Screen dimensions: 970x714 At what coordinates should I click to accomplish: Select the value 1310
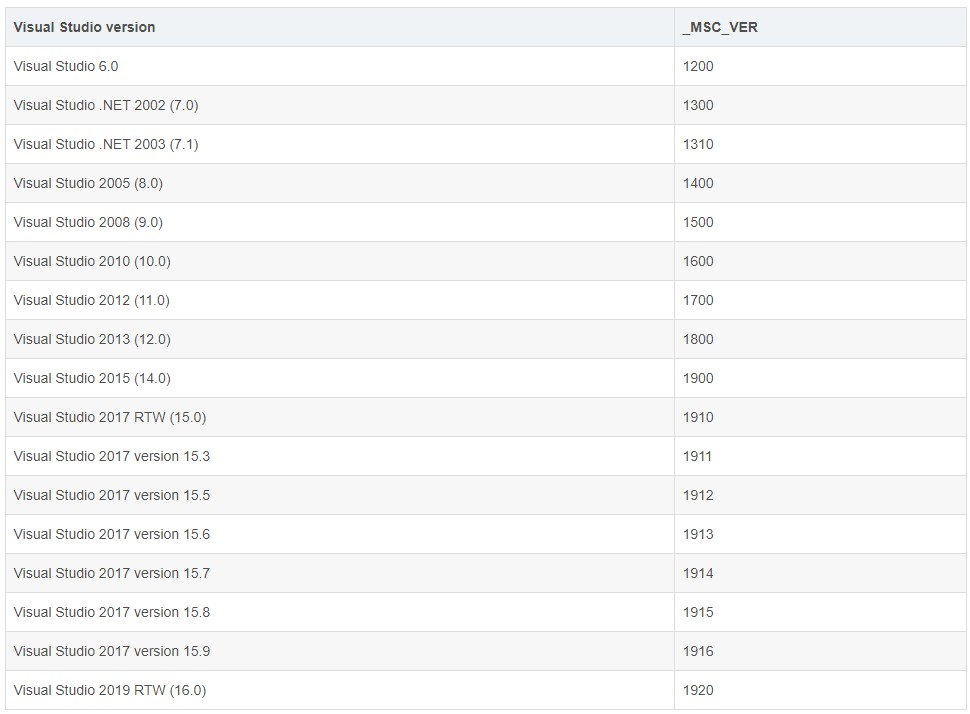(x=698, y=144)
